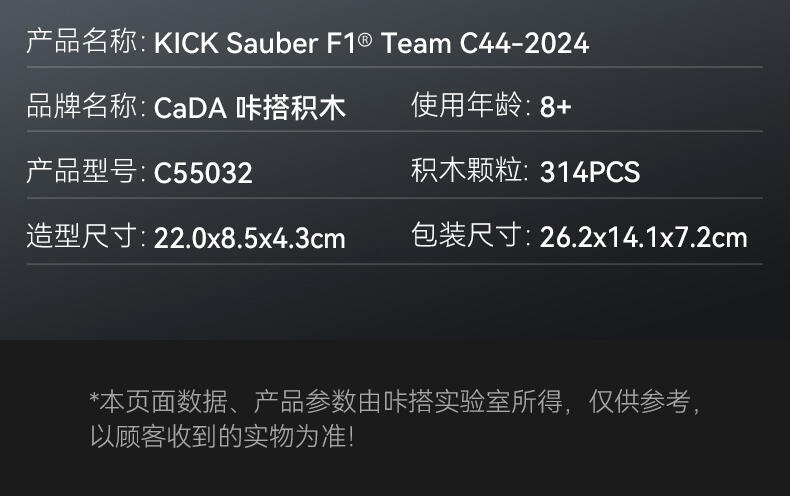The width and height of the screenshot is (790, 496).
Task: Click the 以顾客收到的实物为准 disclaimer line
Action: tap(222, 437)
